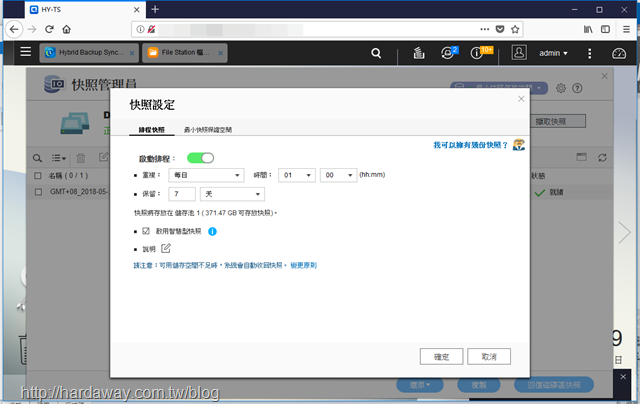Open the list view mode dropdown
The height and width of the screenshot is (404, 640).
tap(59, 158)
